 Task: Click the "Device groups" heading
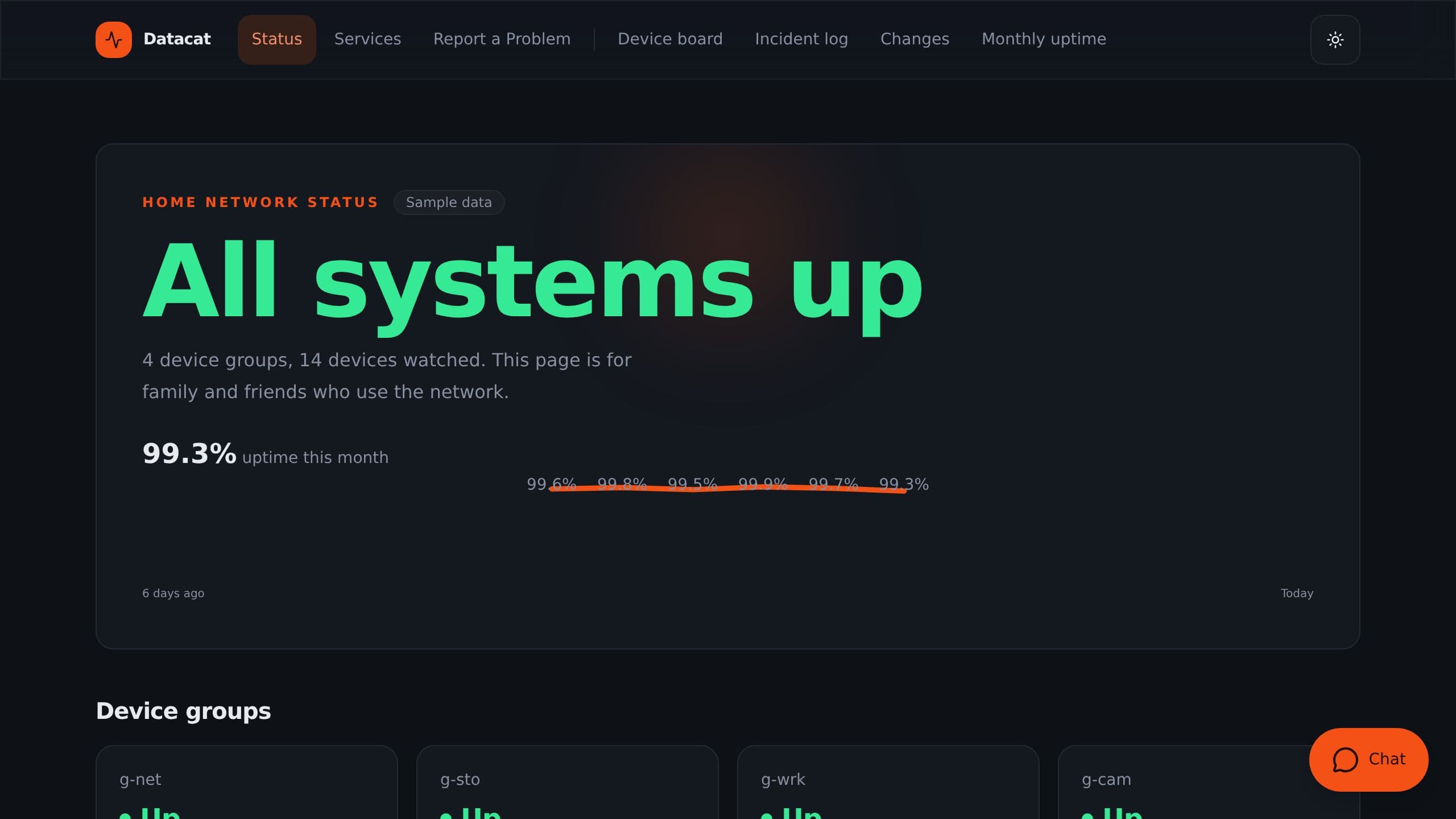tap(183, 711)
